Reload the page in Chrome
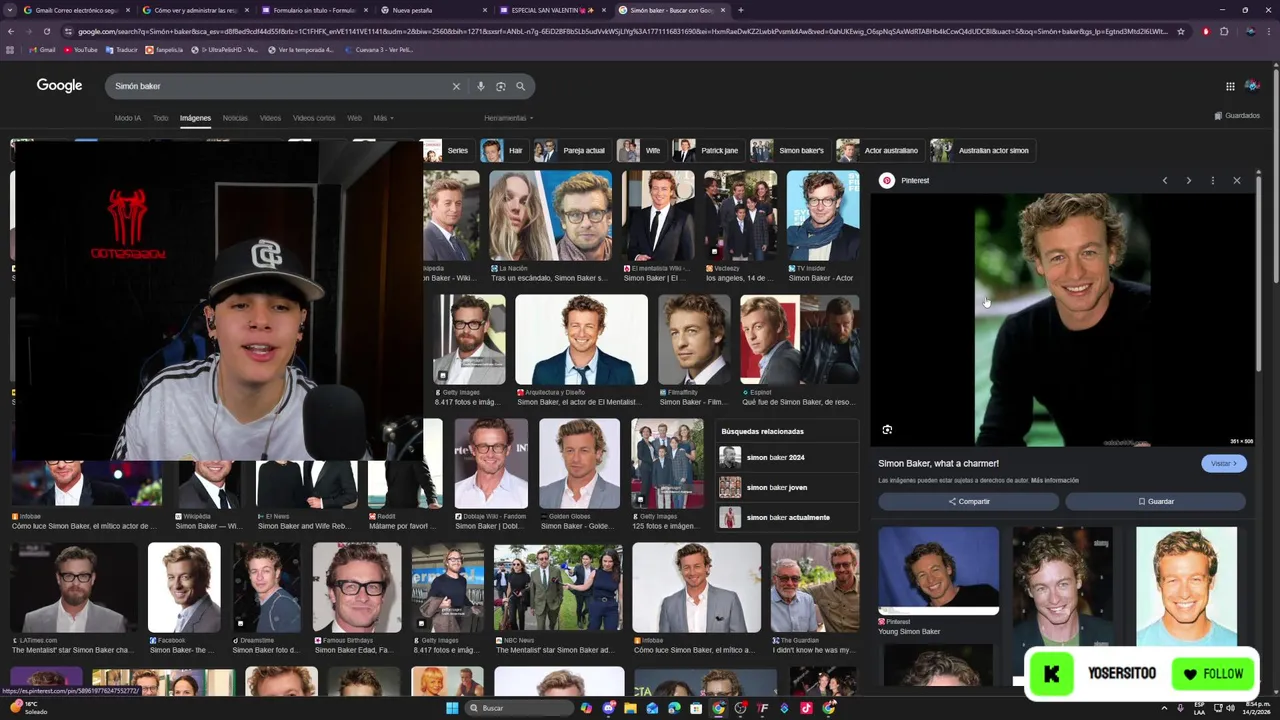 [46, 31]
